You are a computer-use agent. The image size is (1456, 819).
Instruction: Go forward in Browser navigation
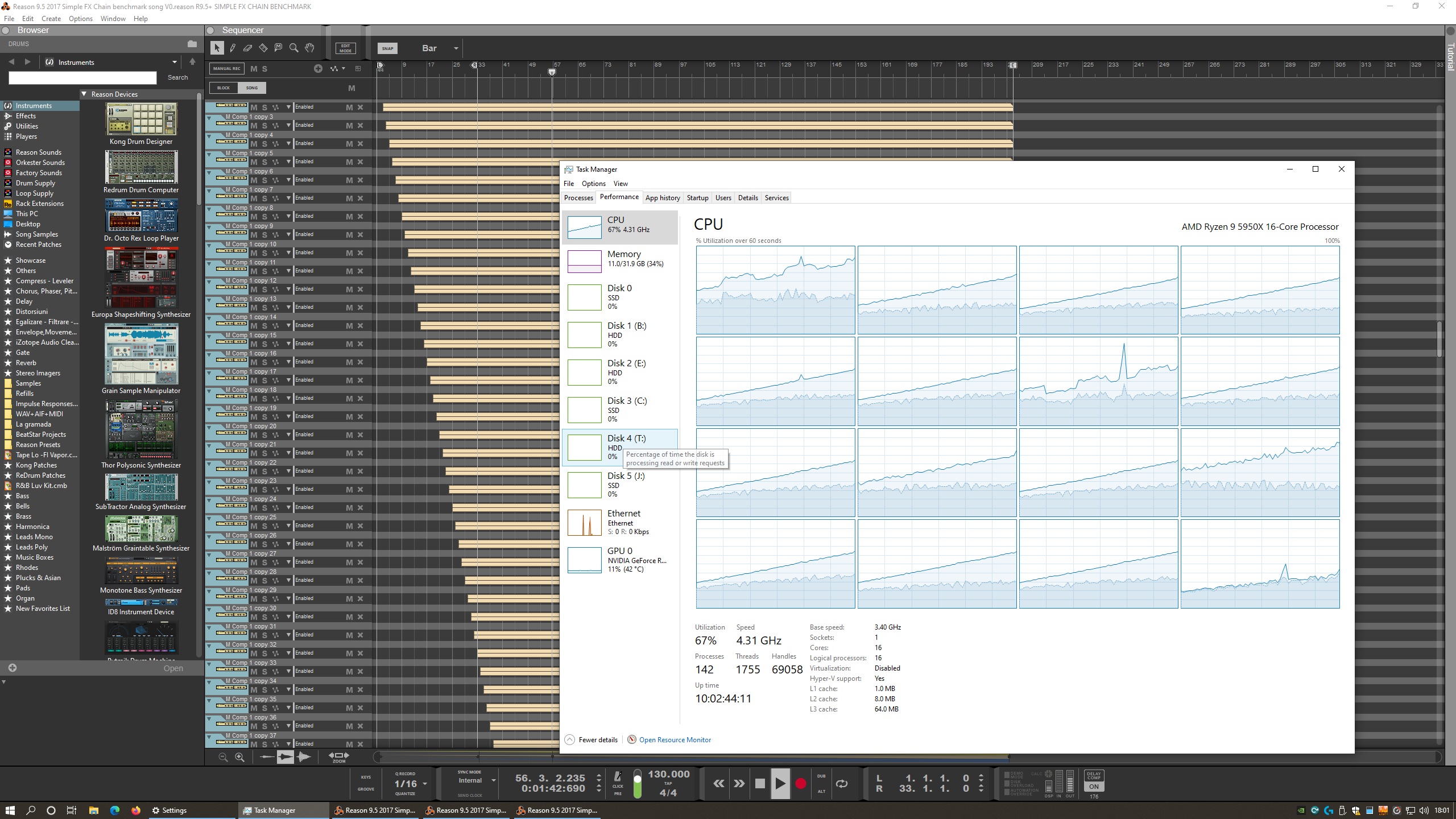tap(28, 61)
